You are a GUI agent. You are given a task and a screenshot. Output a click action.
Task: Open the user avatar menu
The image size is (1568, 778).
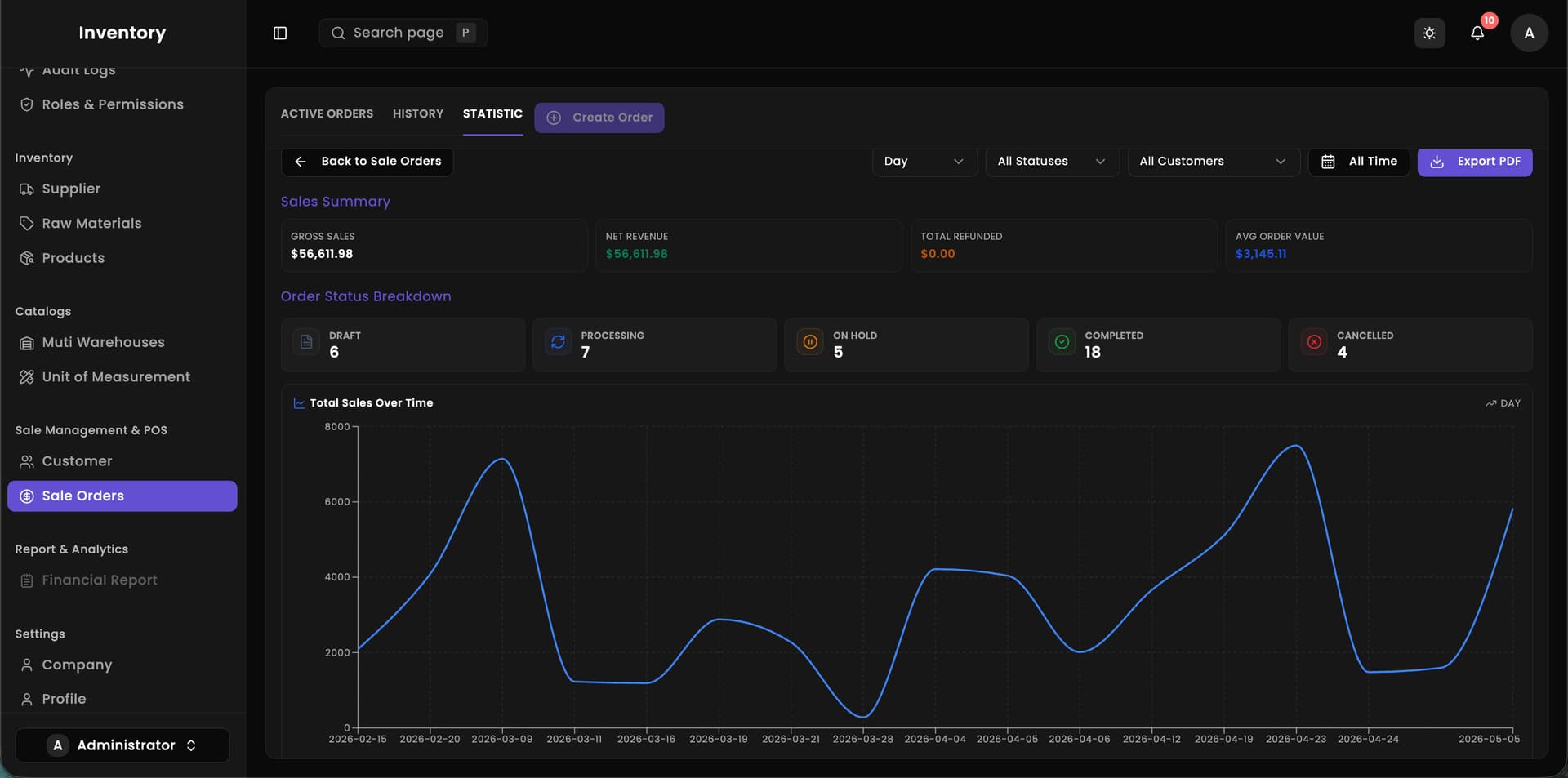(x=1529, y=33)
